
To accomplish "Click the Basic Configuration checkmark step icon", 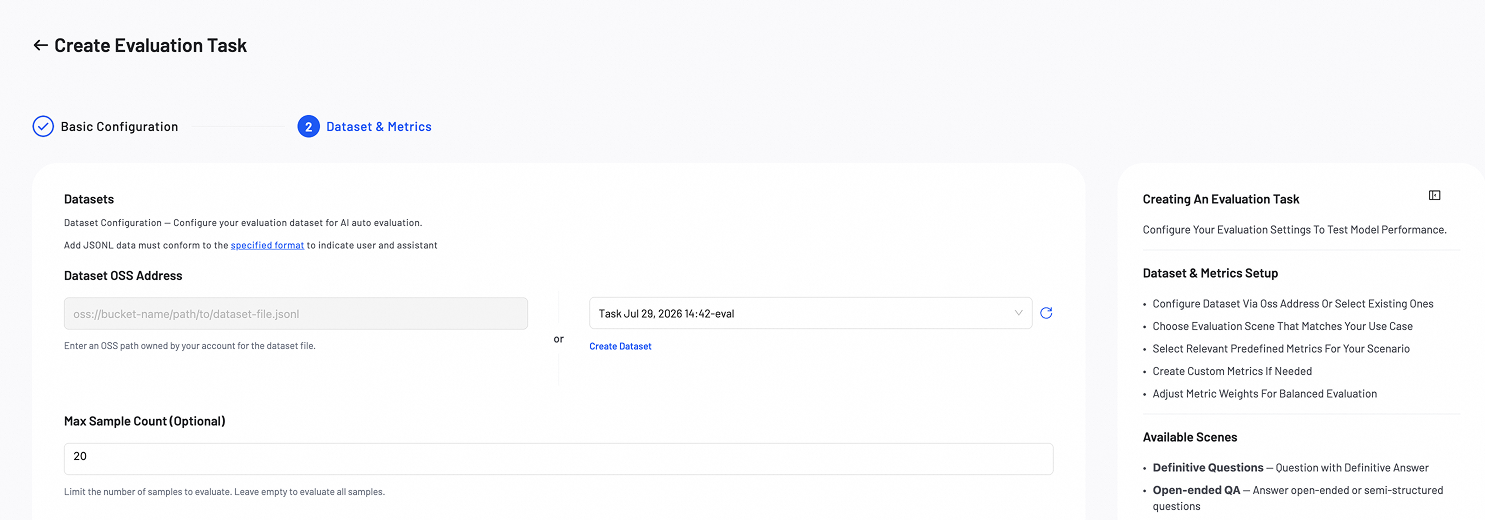I will tap(43, 126).
